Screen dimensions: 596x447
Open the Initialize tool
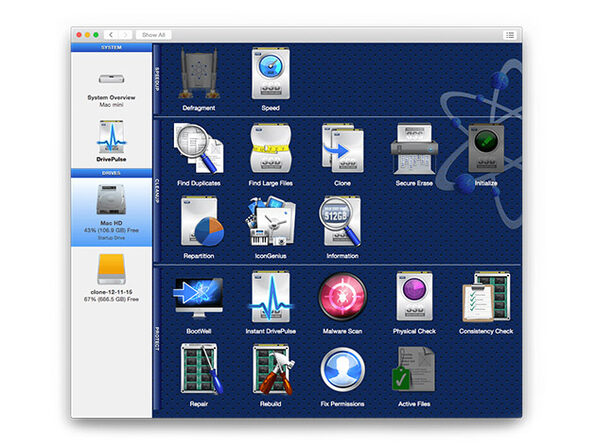point(486,154)
